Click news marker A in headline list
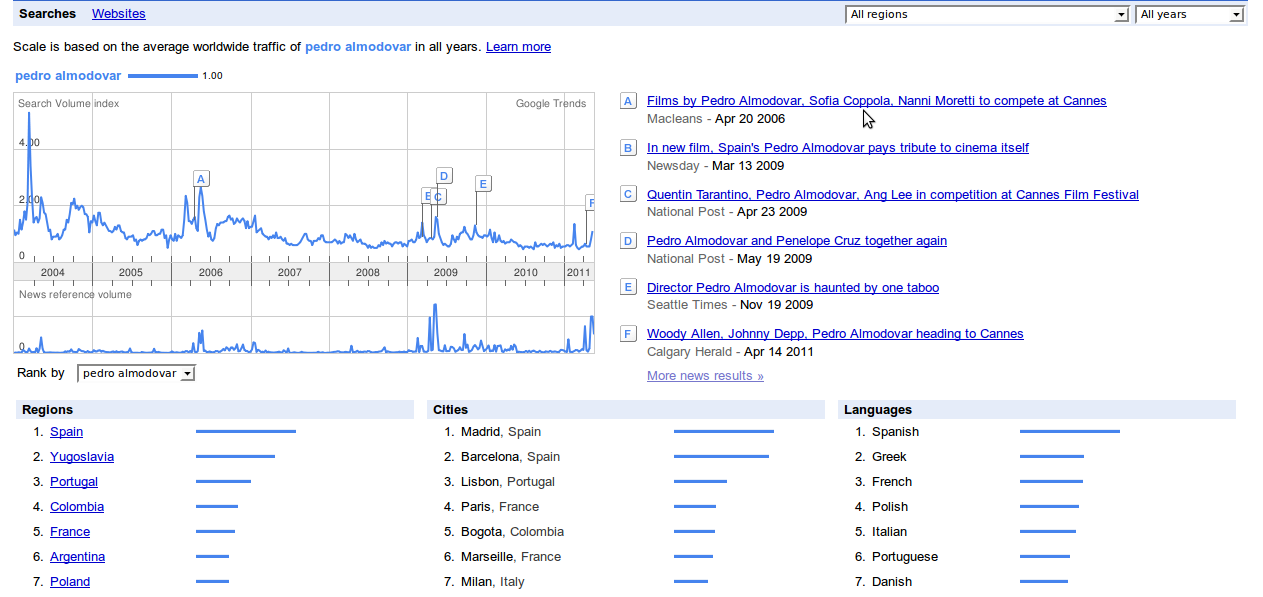The image size is (1263, 597). click(628, 101)
